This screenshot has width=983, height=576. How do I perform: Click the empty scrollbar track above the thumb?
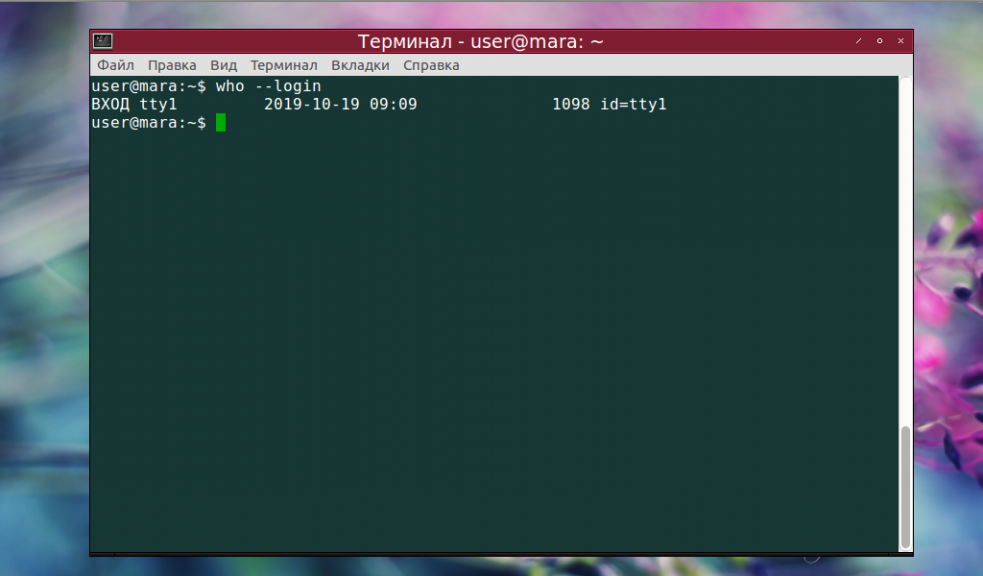pyautogui.click(x=905, y=251)
